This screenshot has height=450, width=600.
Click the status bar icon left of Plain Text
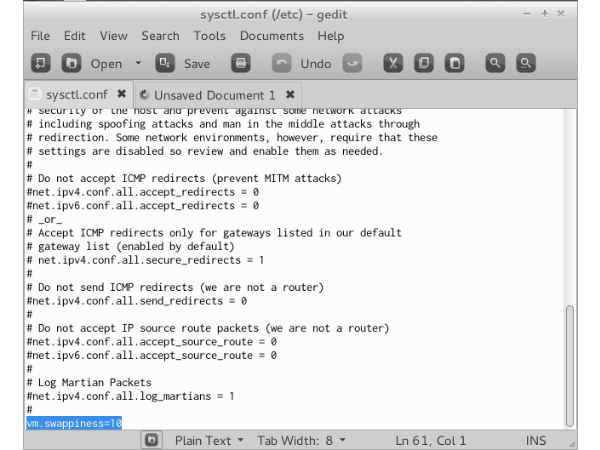[152, 440]
